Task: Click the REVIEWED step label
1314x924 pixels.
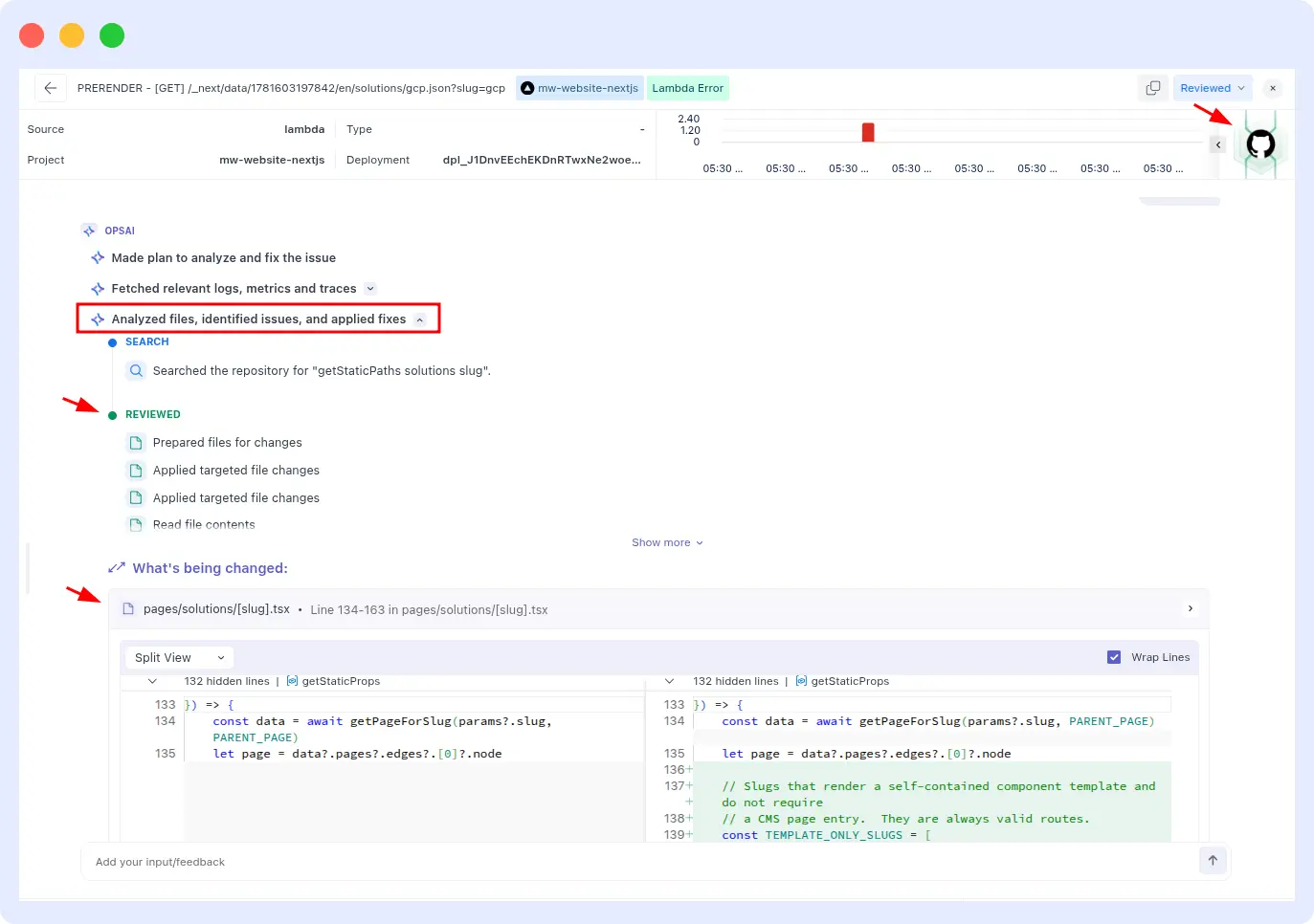Action: (x=152, y=414)
